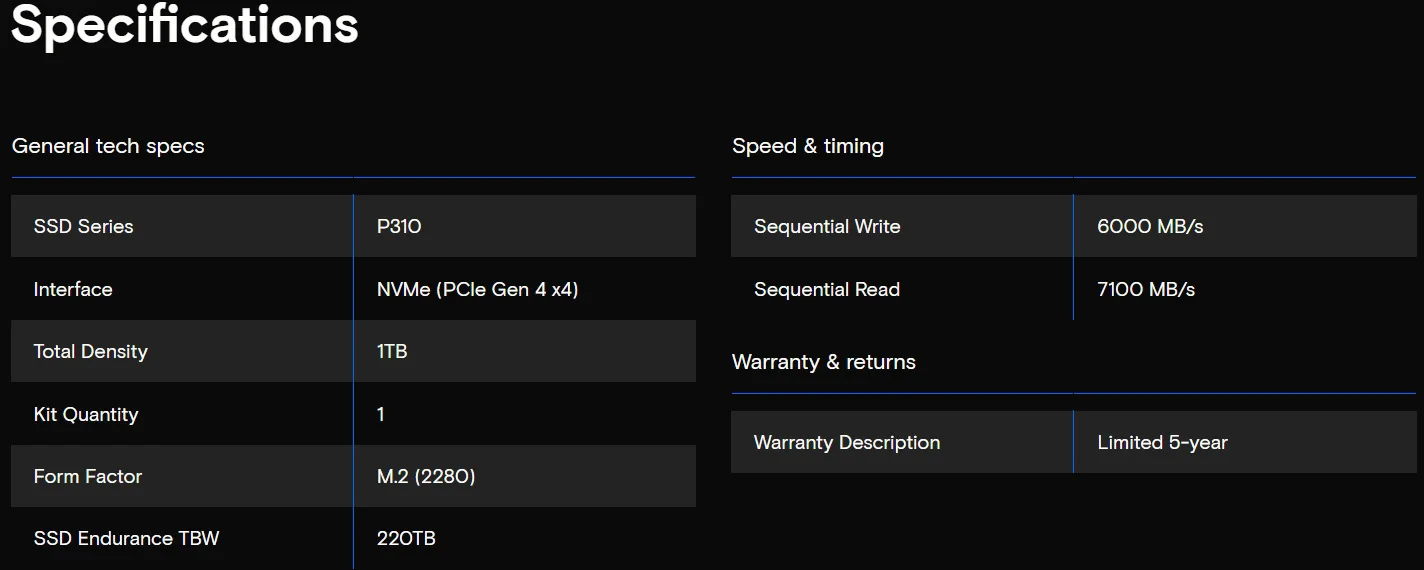
Task: Click the Speed & timing section title
Action: (808, 146)
